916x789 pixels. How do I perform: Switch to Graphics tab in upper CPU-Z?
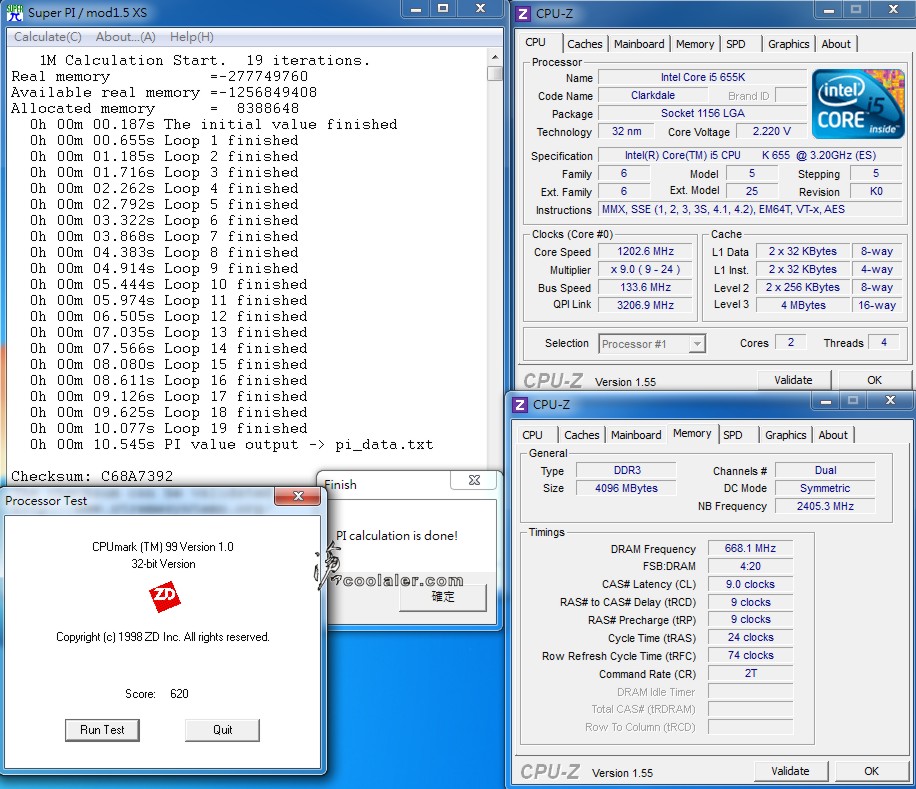coord(788,44)
